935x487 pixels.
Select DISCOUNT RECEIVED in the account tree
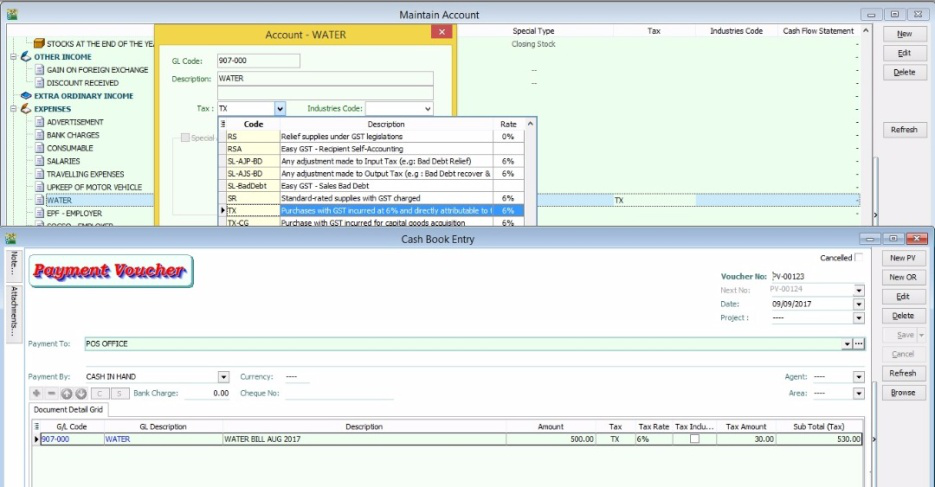coord(82,83)
